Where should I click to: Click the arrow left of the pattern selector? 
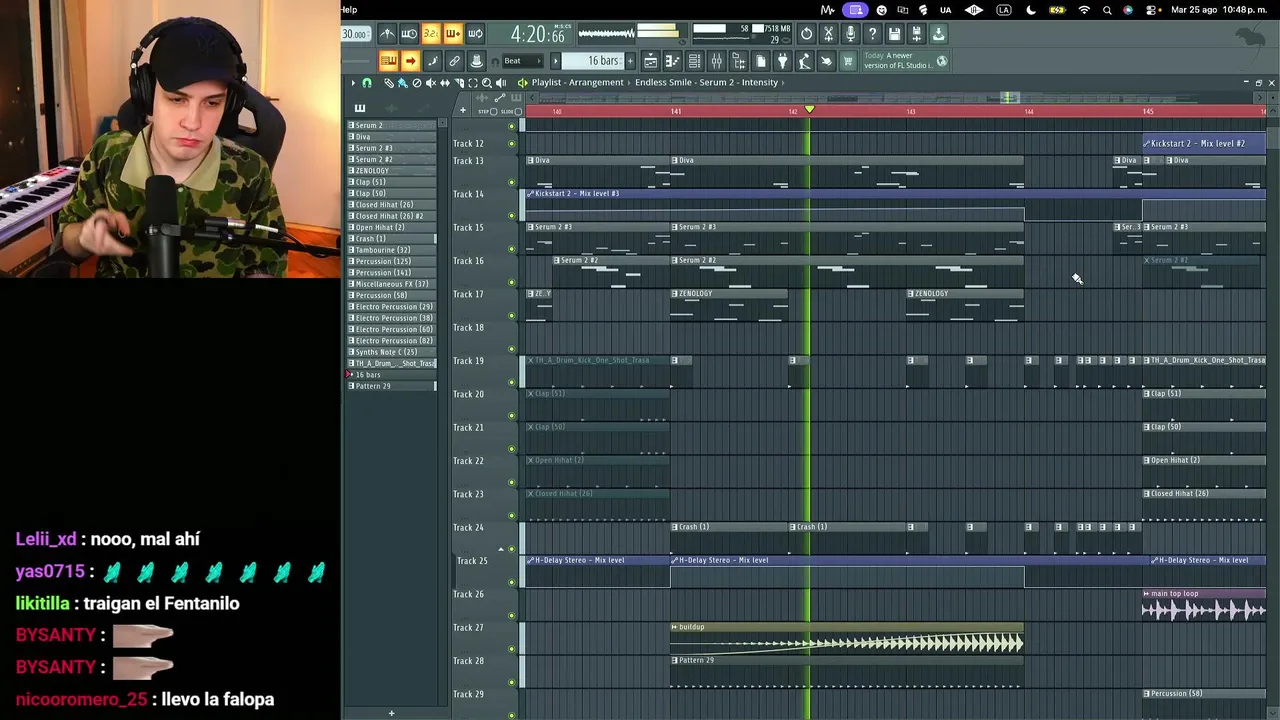pyautogui.click(x=555, y=61)
